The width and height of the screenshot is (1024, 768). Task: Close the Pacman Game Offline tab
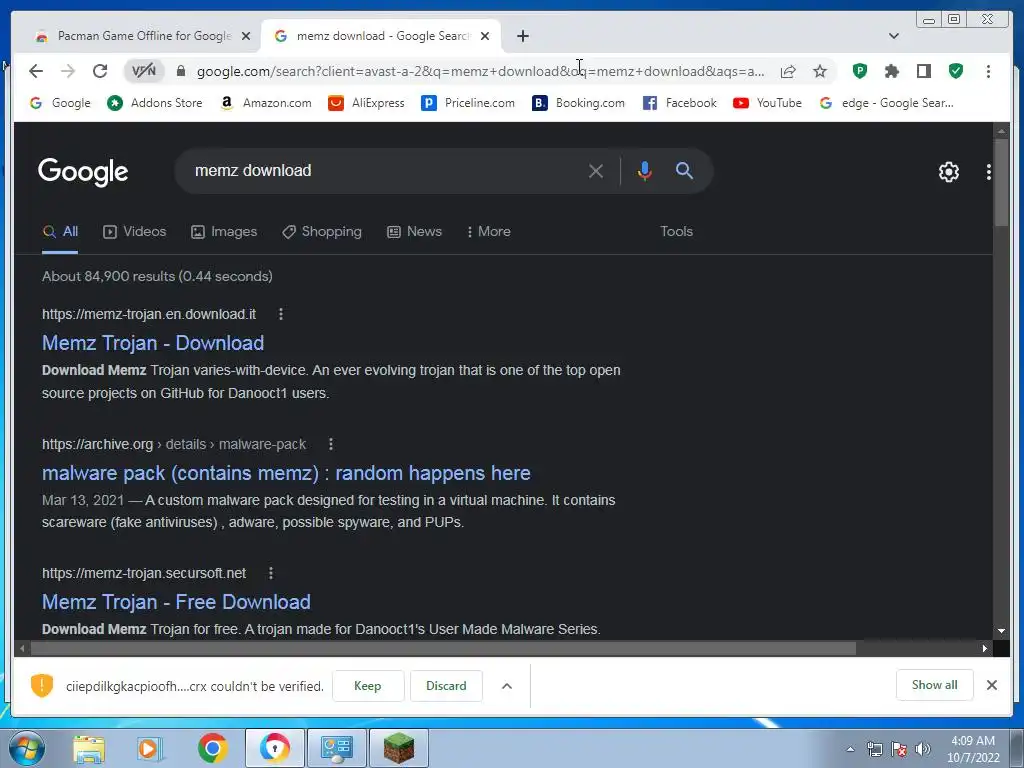coord(246,36)
